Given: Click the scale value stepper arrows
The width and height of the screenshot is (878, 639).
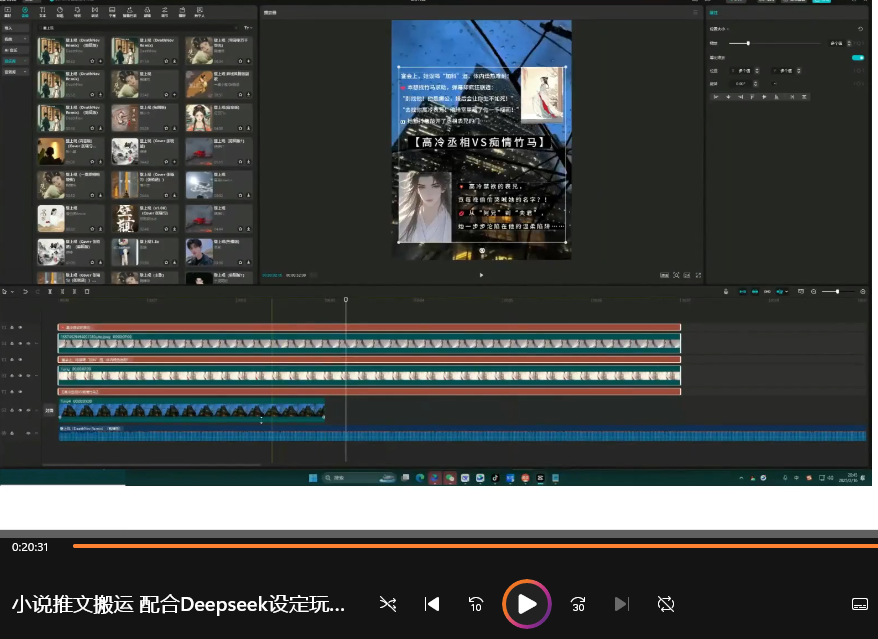Looking at the screenshot, I should click(x=849, y=43).
